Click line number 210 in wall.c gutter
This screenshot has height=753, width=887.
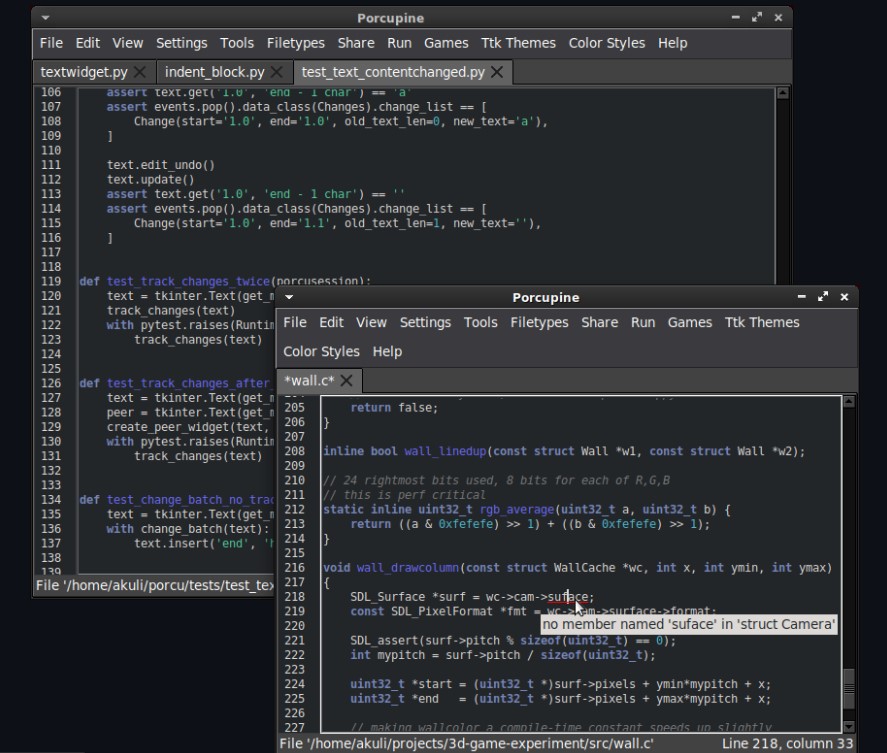point(295,480)
